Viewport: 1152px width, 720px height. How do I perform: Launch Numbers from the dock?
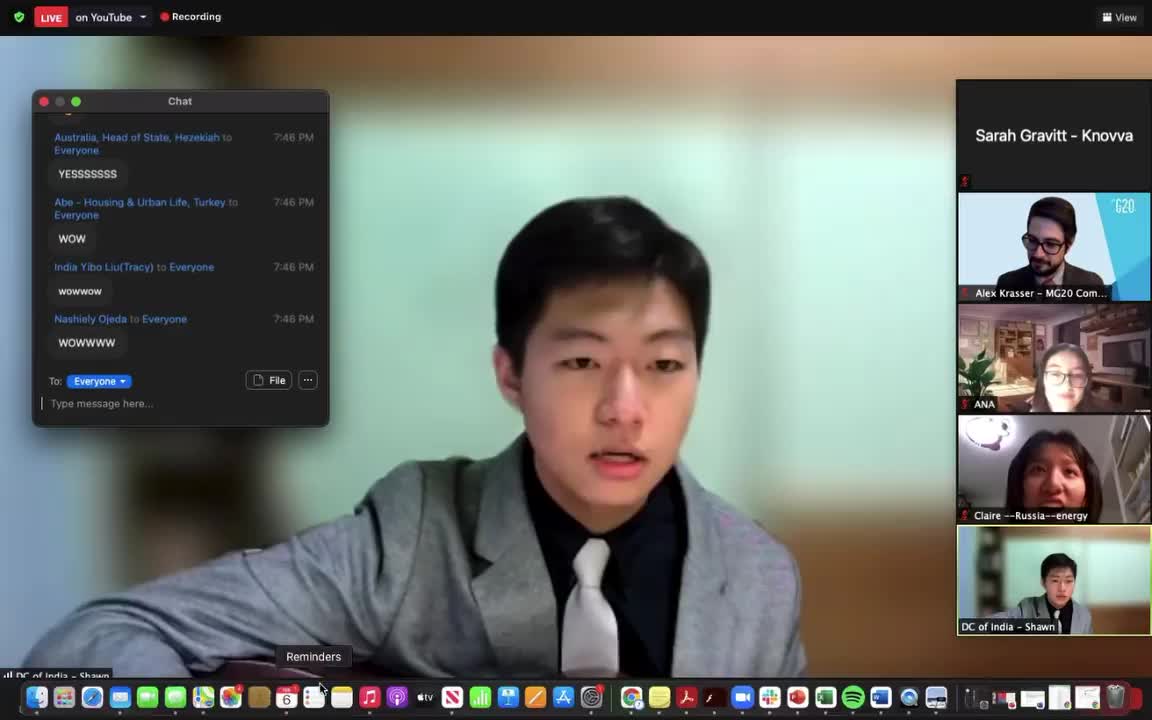[480, 697]
